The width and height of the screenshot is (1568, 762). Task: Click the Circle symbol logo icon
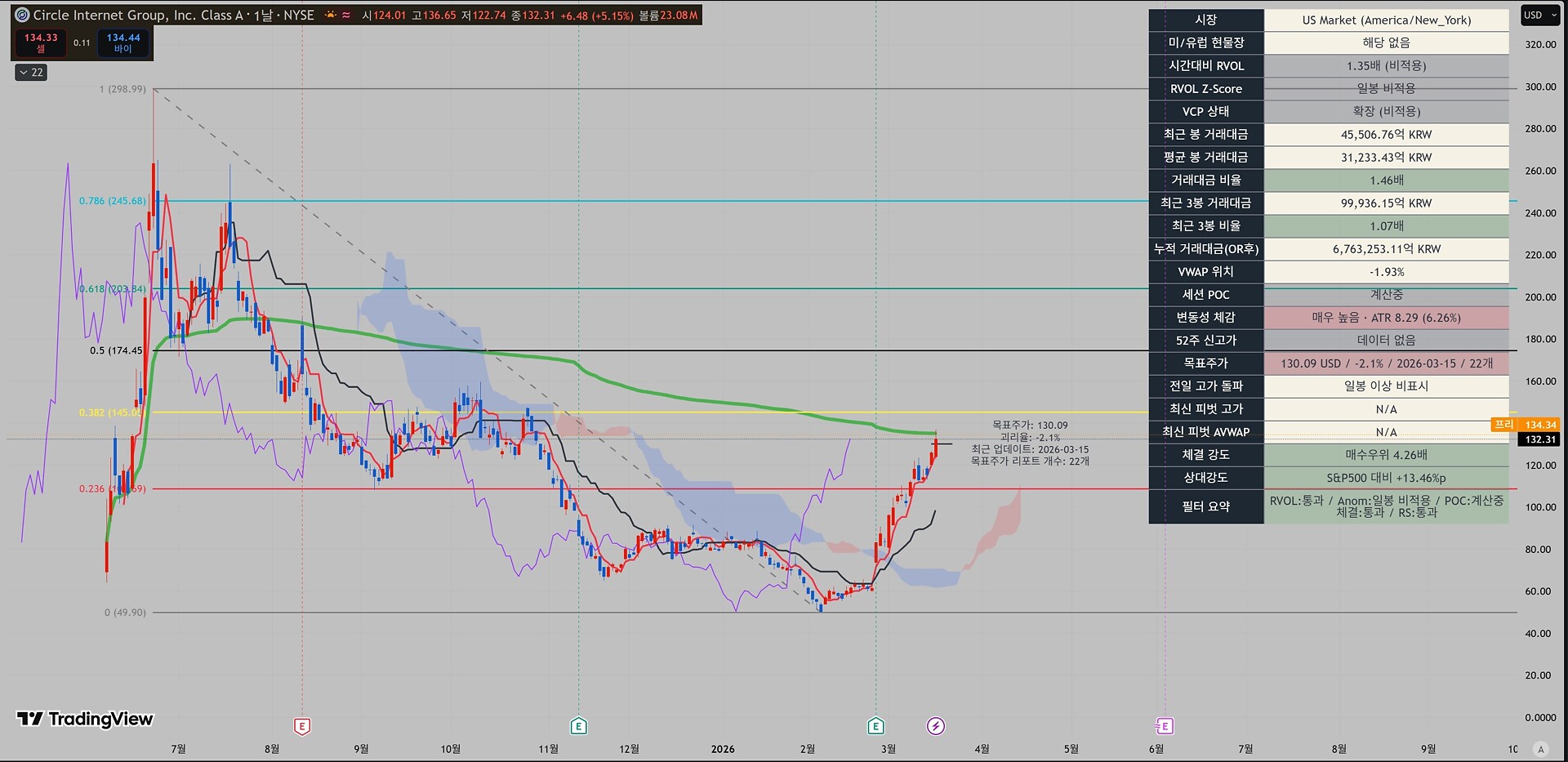click(x=22, y=15)
